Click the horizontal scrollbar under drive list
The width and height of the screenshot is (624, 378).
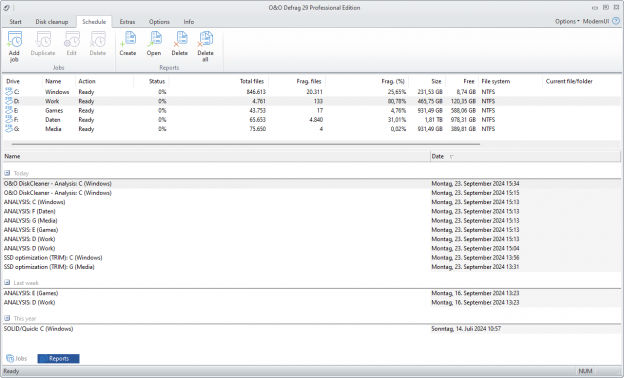click(x=246, y=144)
